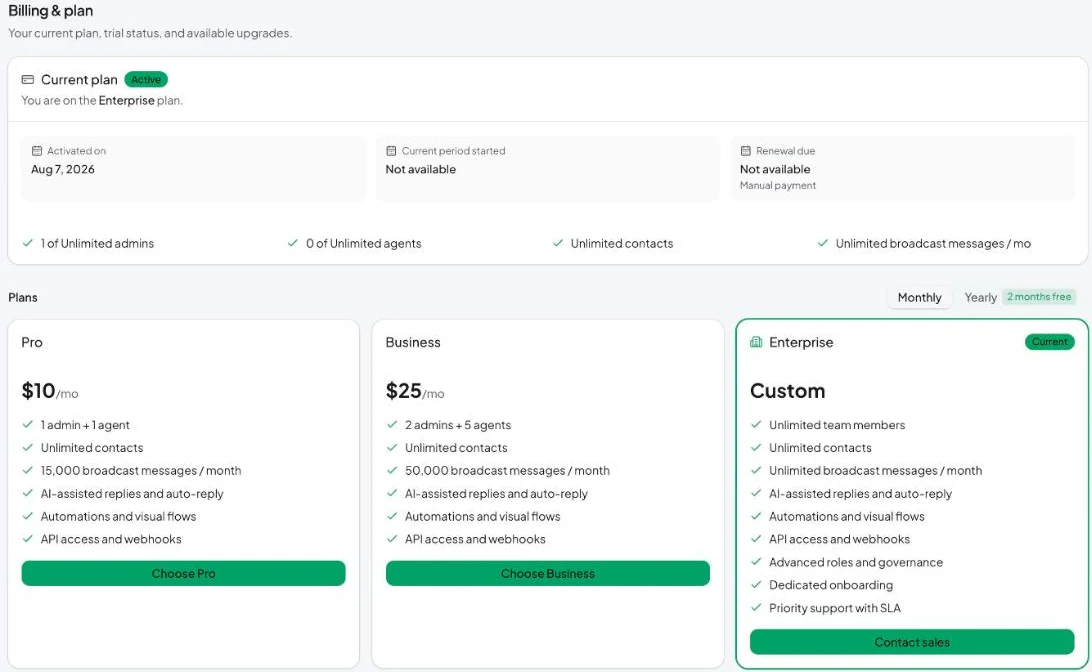Click the $10/mo price
Viewport: 1092px width, 672px height.
(x=50, y=391)
